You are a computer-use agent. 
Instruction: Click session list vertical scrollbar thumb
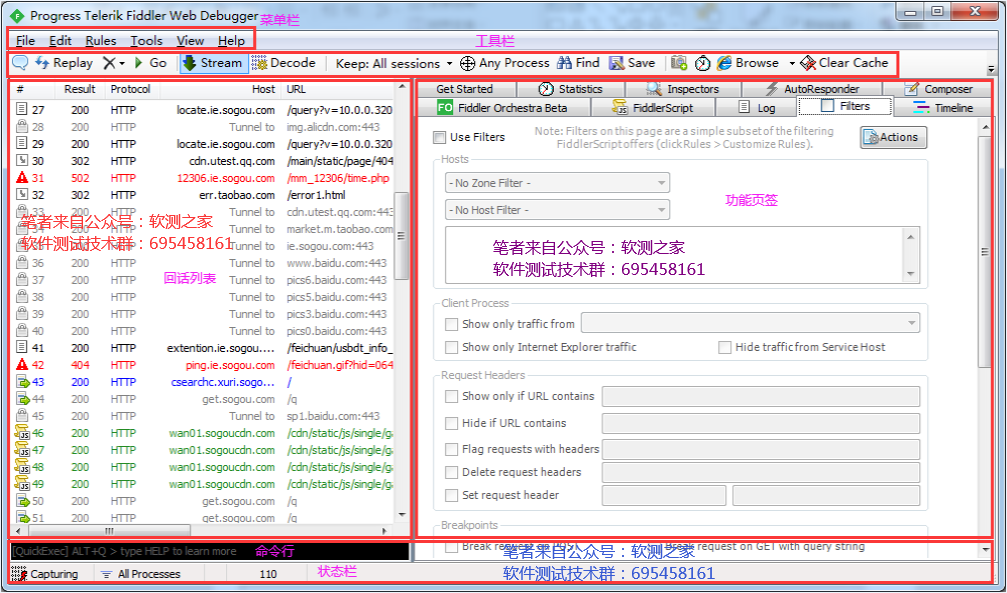click(401, 236)
